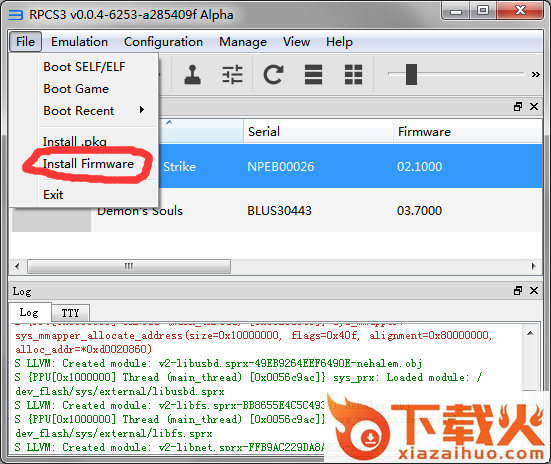Switch to the Log tab
Viewport: 551px width, 464px height.
[30, 312]
